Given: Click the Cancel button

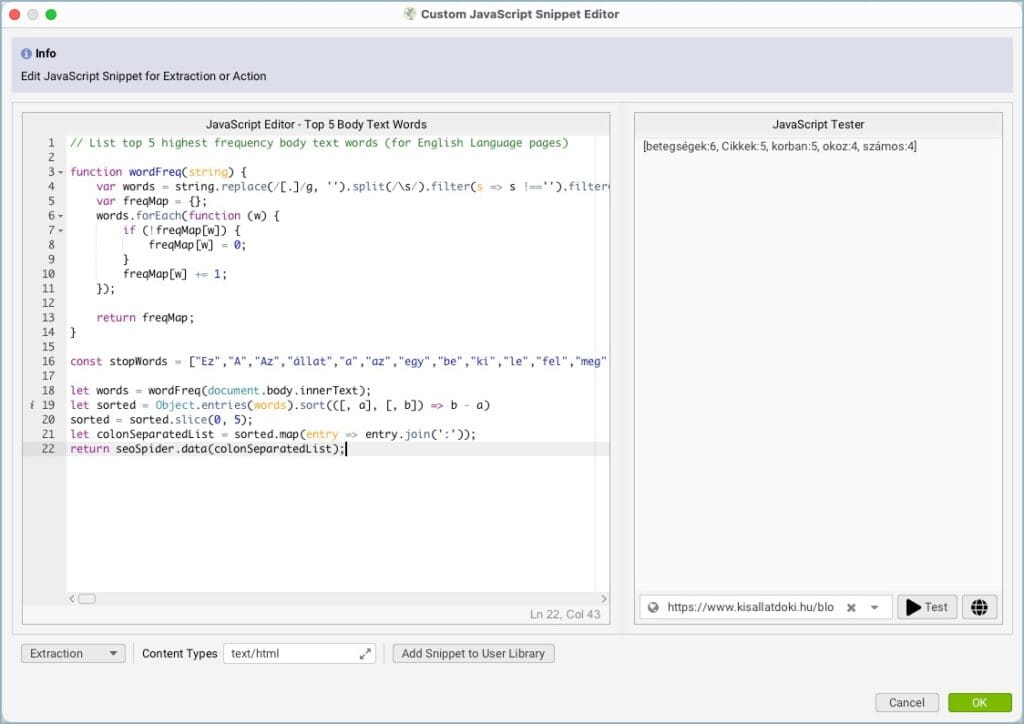Looking at the screenshot, I should (906, 703).
